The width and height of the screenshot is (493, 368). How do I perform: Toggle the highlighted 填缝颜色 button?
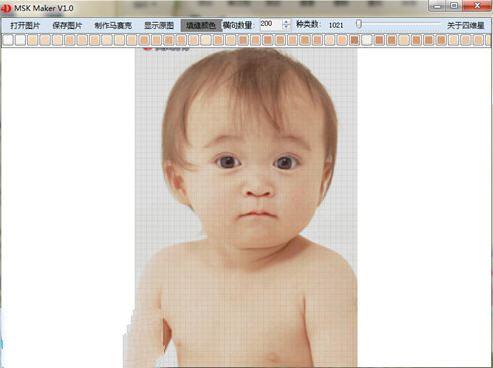[201, 25]
